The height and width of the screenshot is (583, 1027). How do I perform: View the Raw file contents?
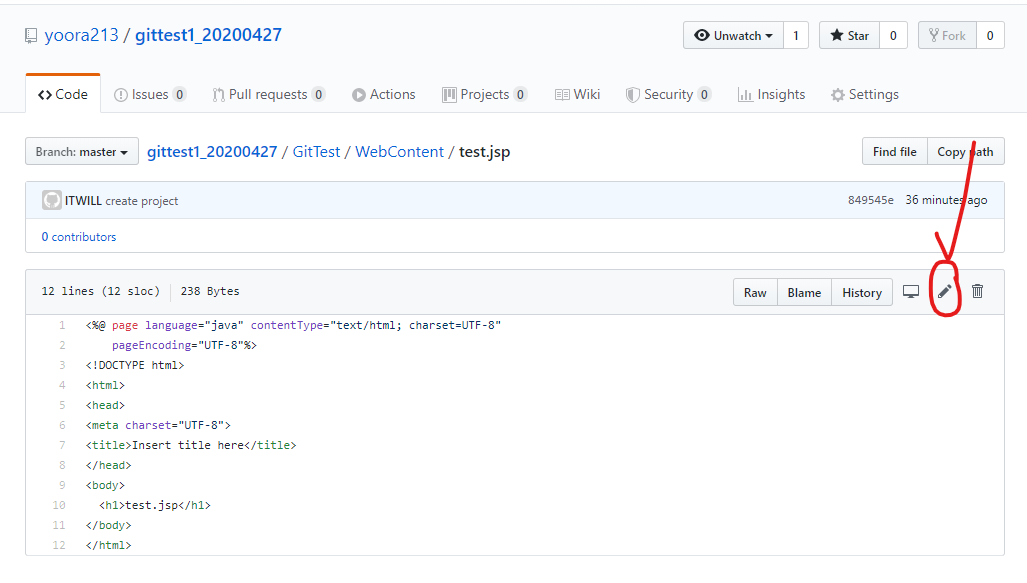(755, 292)
